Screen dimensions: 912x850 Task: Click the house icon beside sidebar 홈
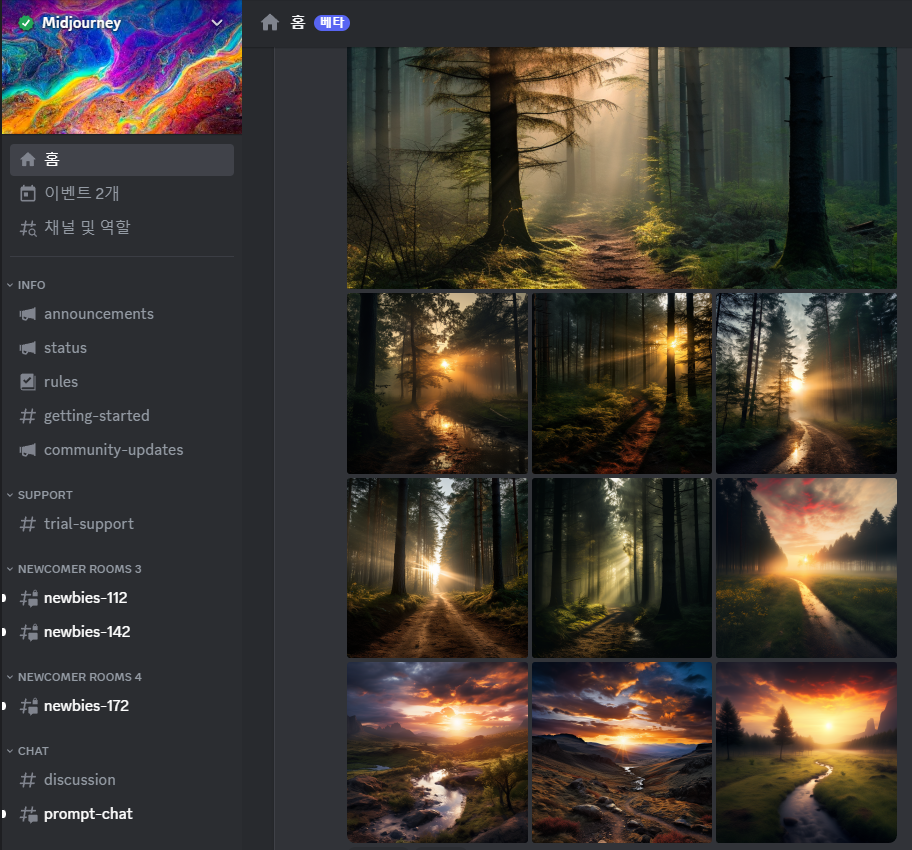28,159
